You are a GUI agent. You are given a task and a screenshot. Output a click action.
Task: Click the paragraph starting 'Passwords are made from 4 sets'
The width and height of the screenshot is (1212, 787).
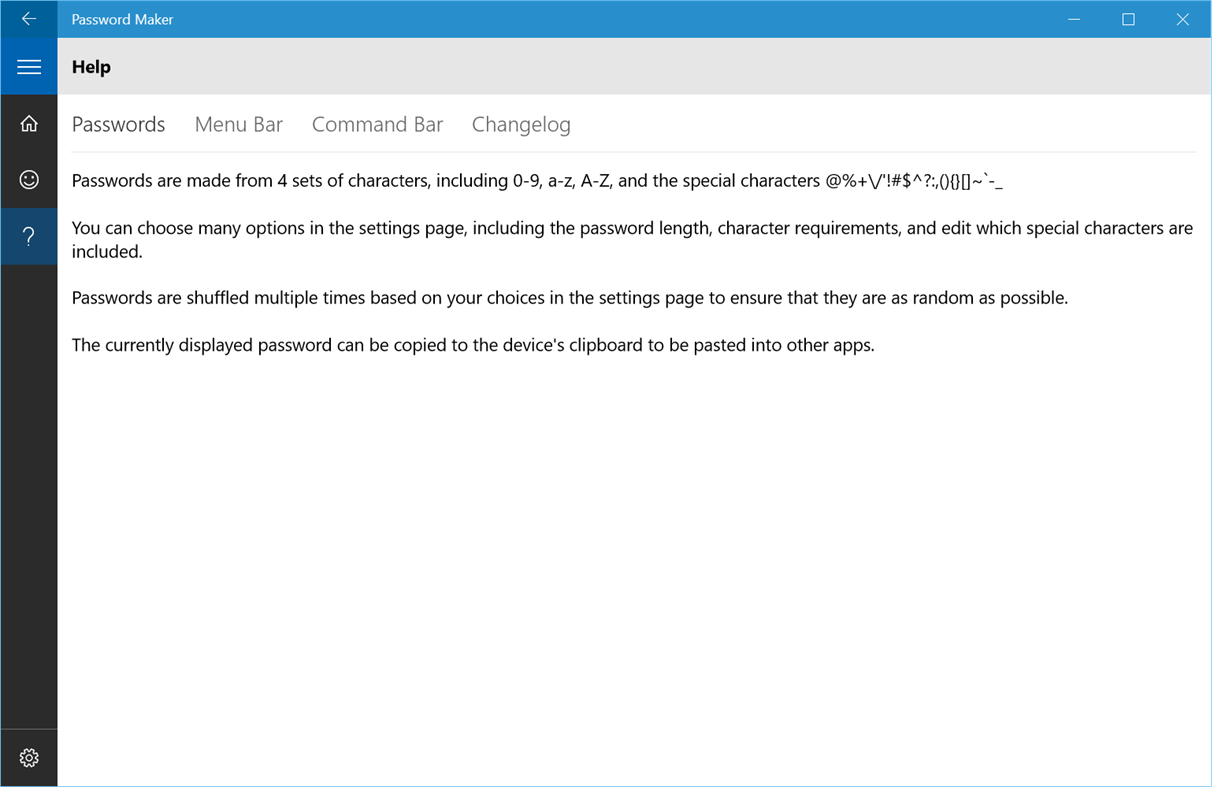[537, 181]
